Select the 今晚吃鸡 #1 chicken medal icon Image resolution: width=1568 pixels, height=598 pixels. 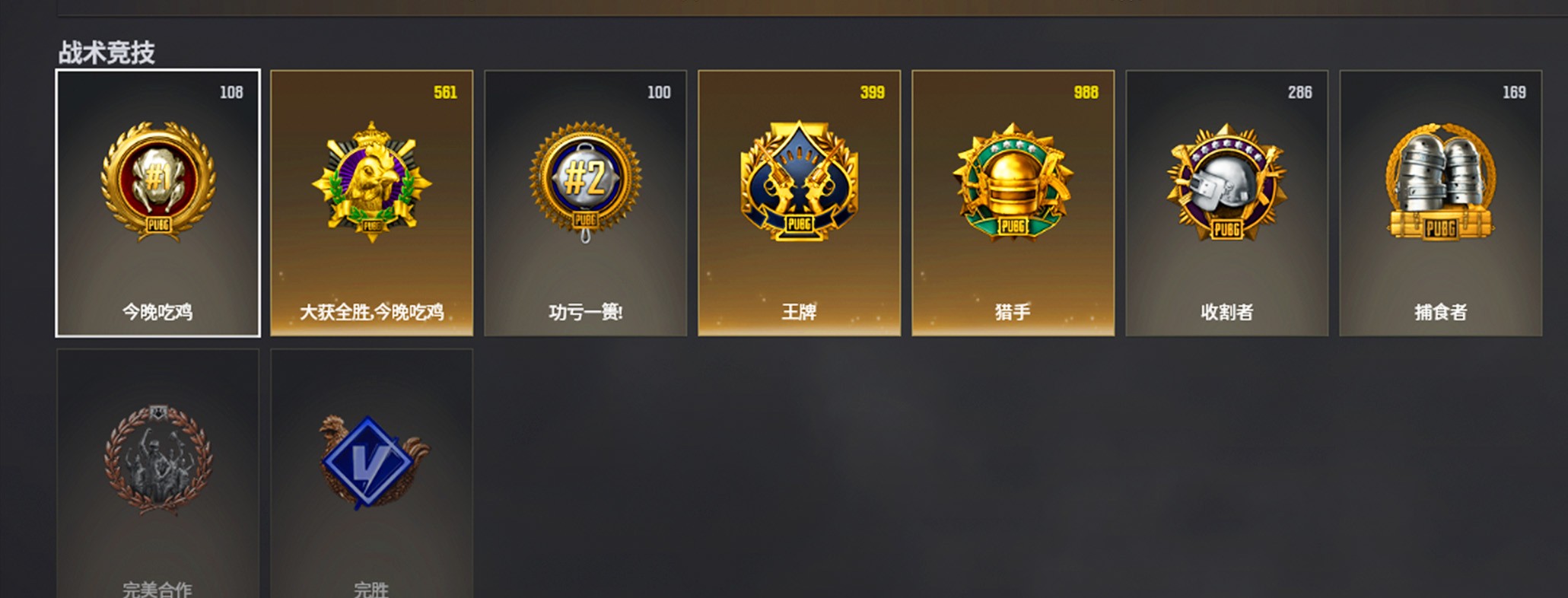pyautogui.click(x=157, y=182)
